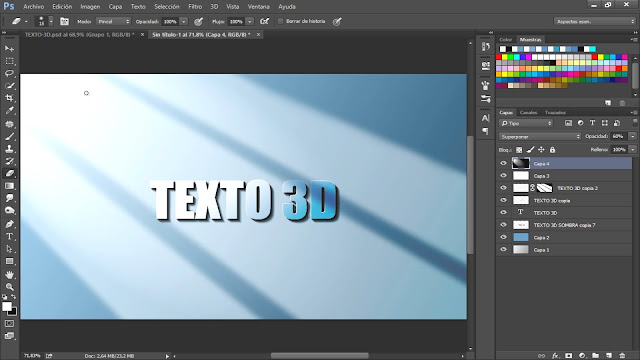The height and width of the screenshot is (360, 640).
Task: Select the History Brush tool
Action: pos(9,161)
